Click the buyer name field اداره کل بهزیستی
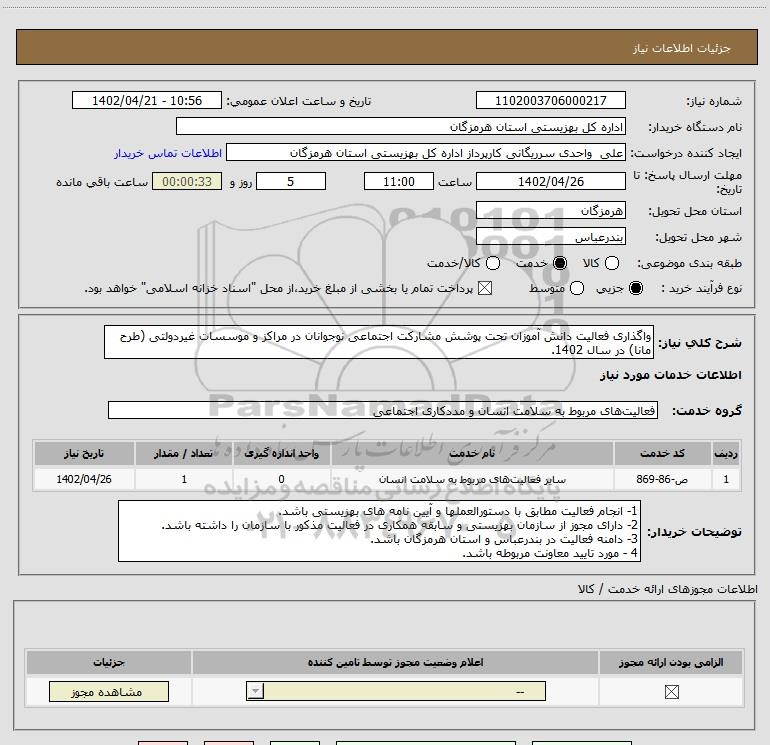This screenshot has height=745, width=770. [x=401, y=127]
